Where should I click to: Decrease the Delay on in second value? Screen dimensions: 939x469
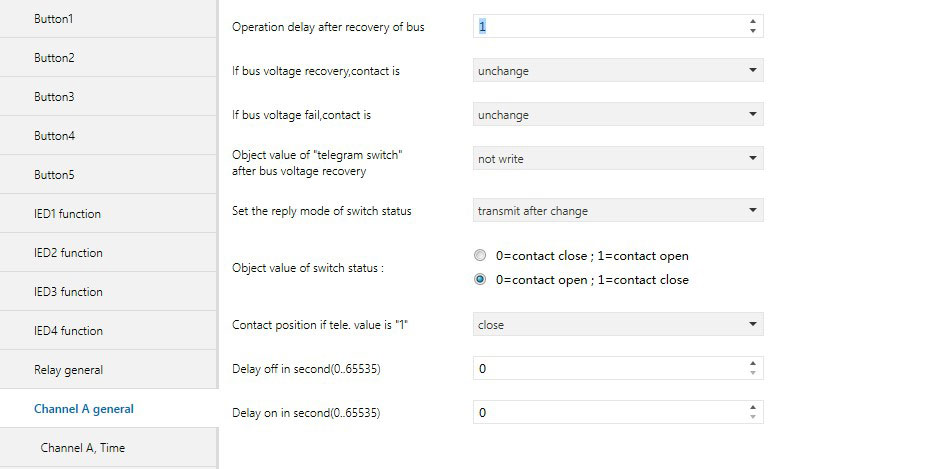point(752,418)
